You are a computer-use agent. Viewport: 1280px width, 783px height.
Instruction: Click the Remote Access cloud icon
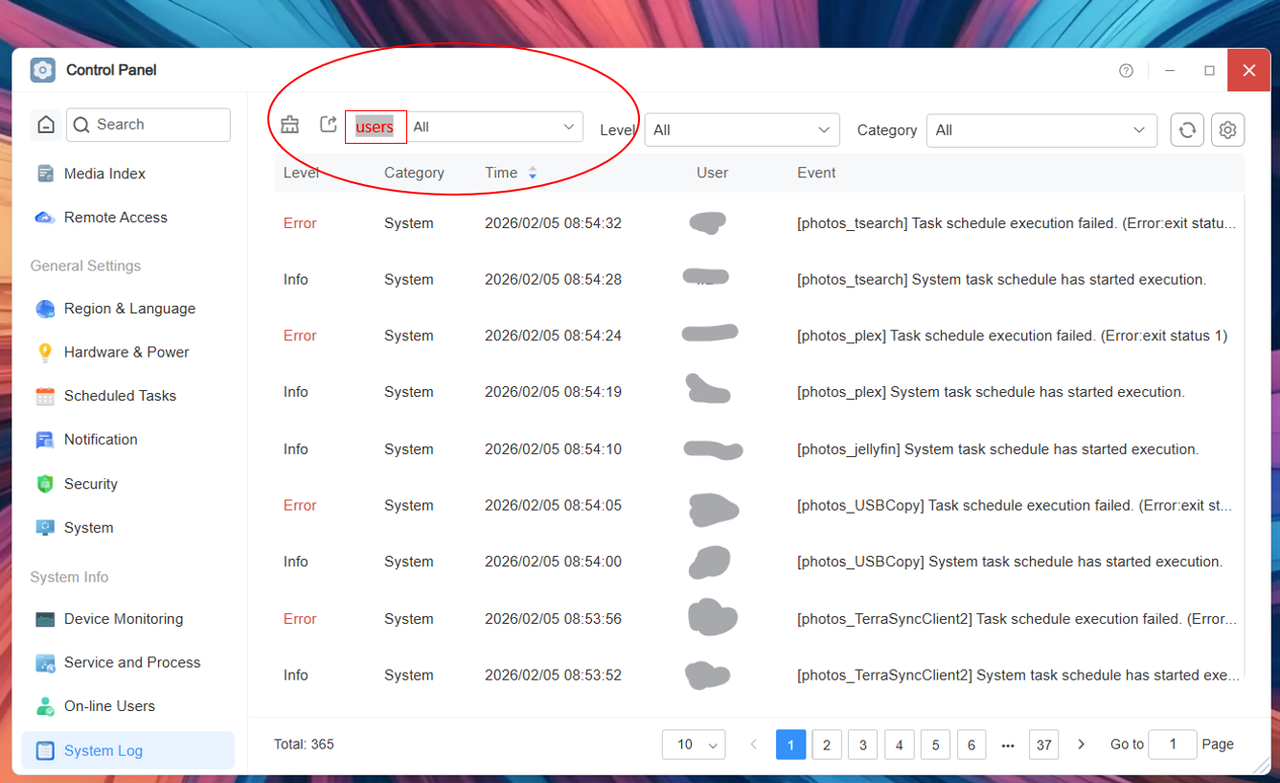click(45, 217)
